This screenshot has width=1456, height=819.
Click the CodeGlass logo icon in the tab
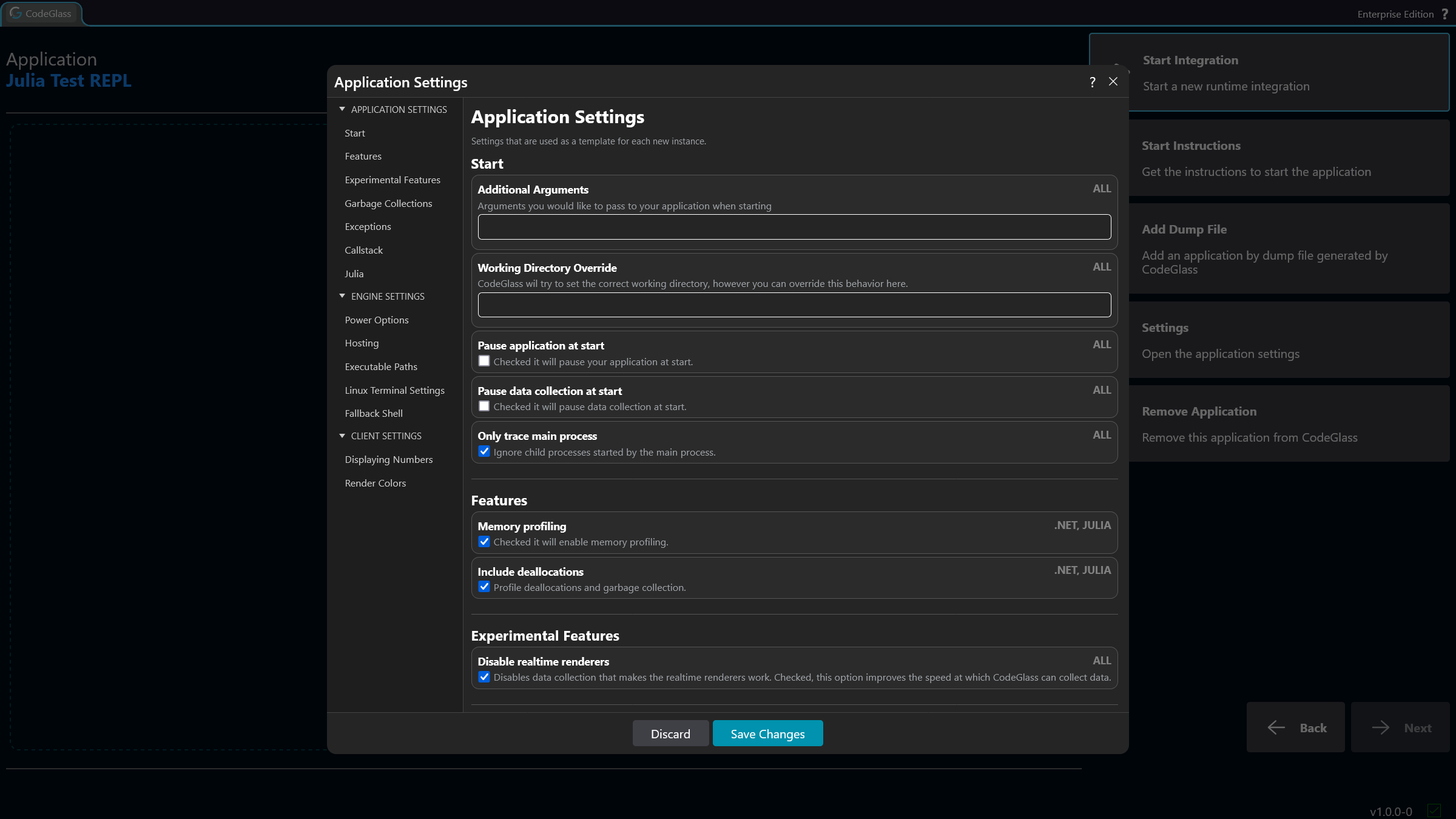(16, 13)
